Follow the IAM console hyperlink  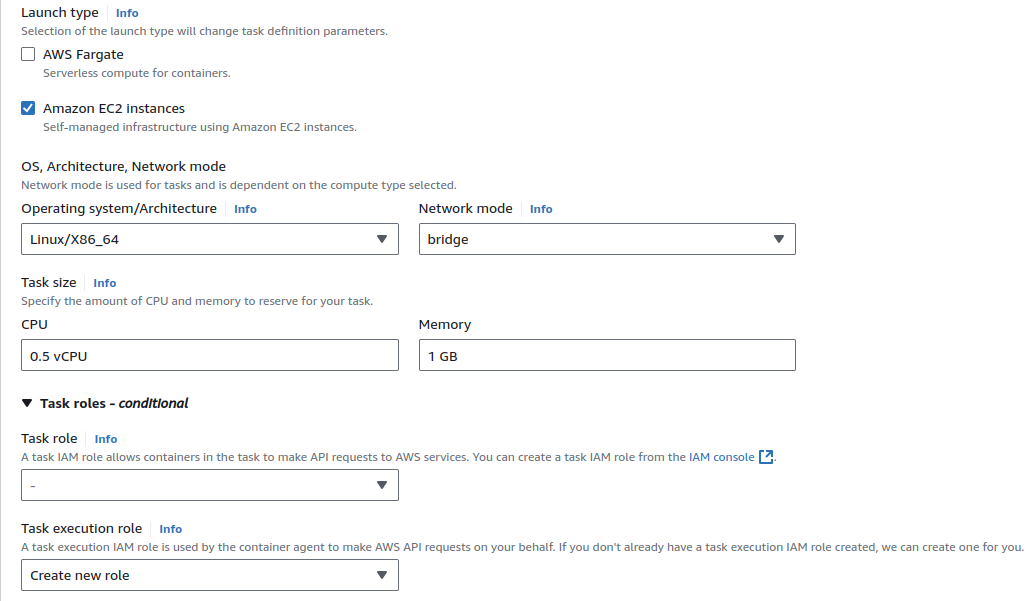[x=721, y=457]
